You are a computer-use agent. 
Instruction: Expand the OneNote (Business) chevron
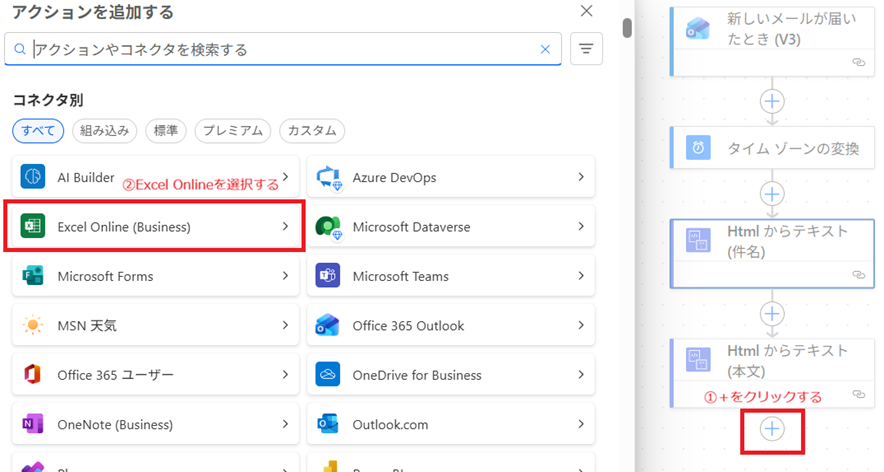pyautogui.click(x=286, y=425)
